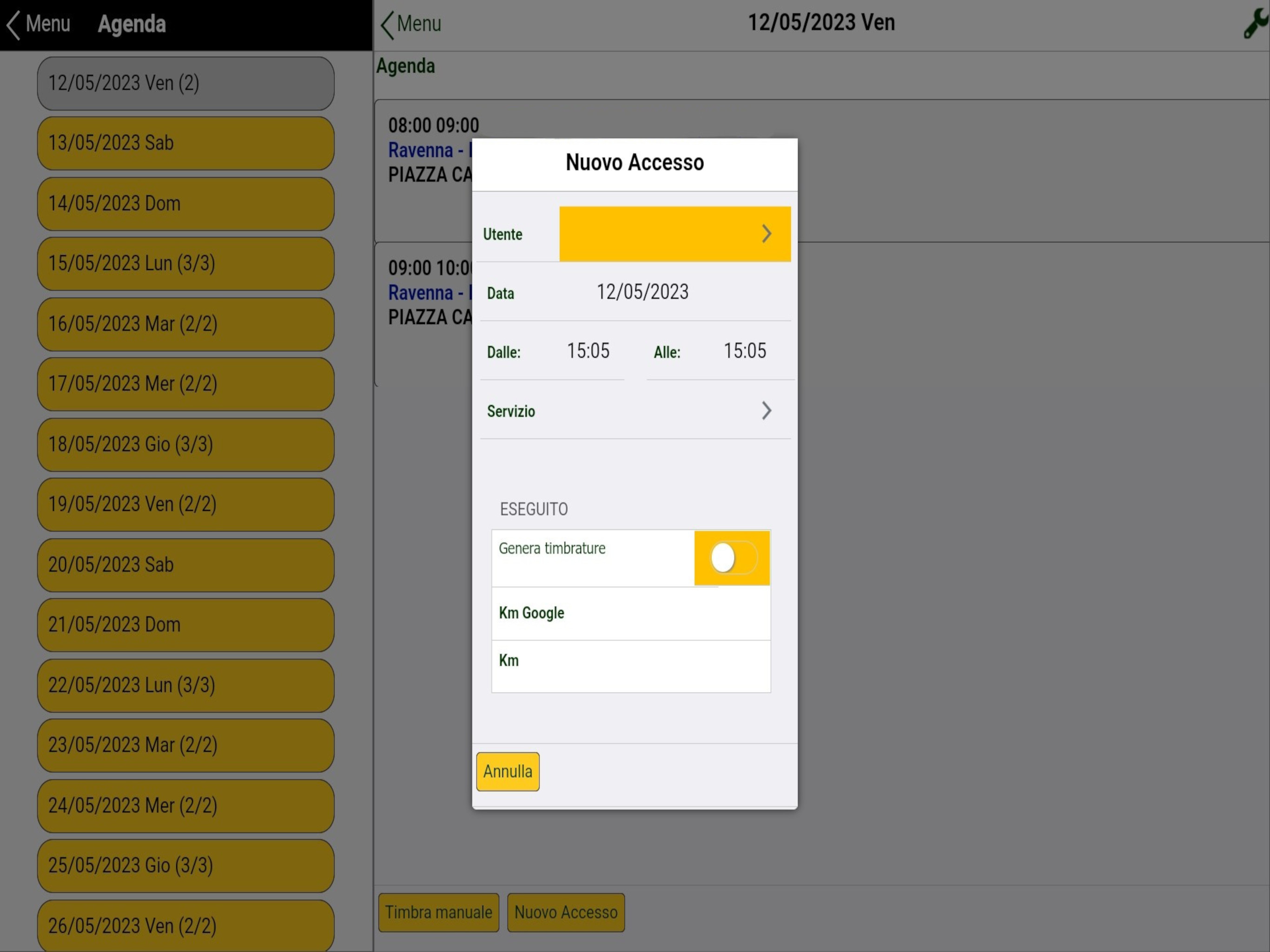The height and width of the screenshot is (952, 1270).
Task: Open 22/05/2023 Lun (3/3) day
Action: (185, 686)
